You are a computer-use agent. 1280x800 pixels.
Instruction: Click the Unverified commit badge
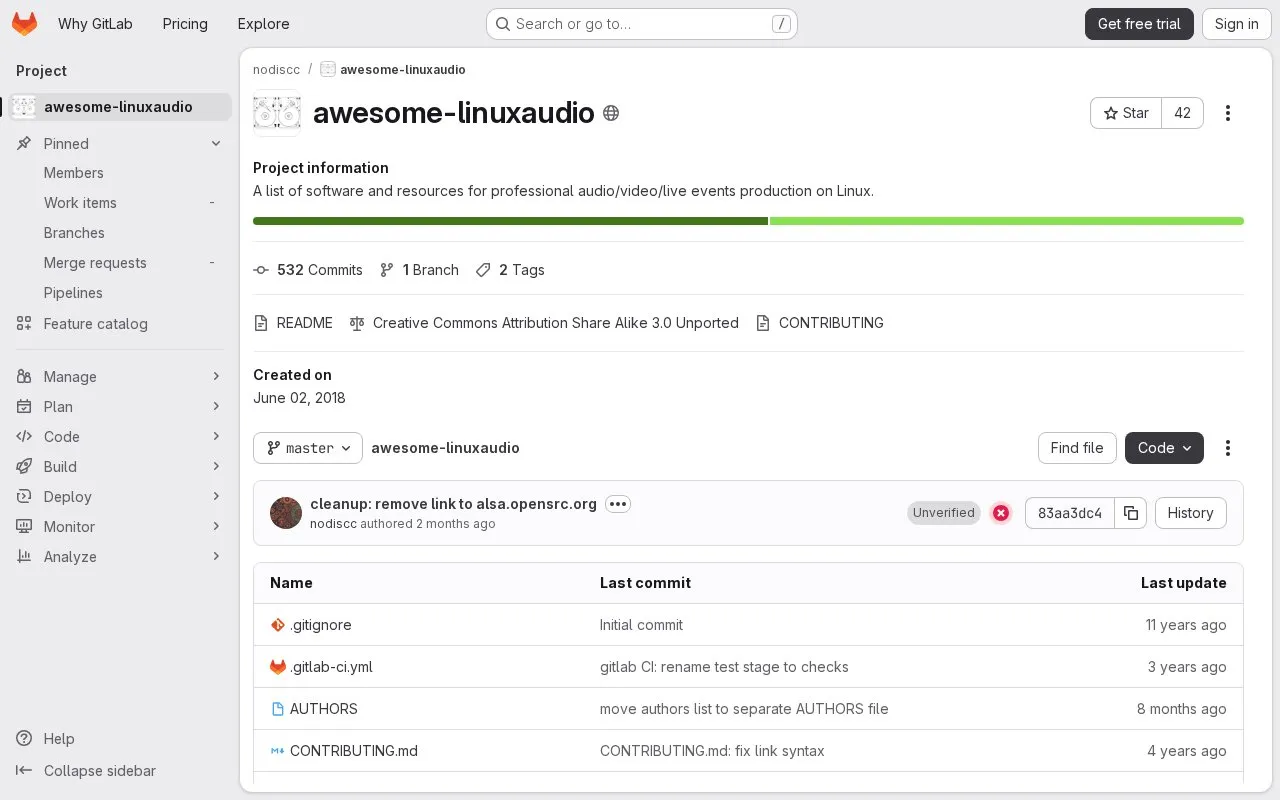click(943, 513)
